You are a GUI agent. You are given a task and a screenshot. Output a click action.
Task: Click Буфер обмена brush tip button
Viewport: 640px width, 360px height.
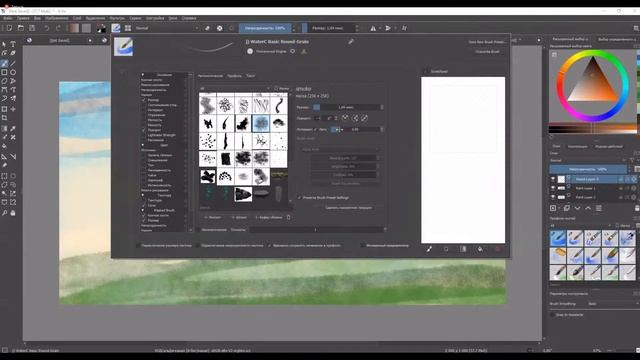pos(269,218)
